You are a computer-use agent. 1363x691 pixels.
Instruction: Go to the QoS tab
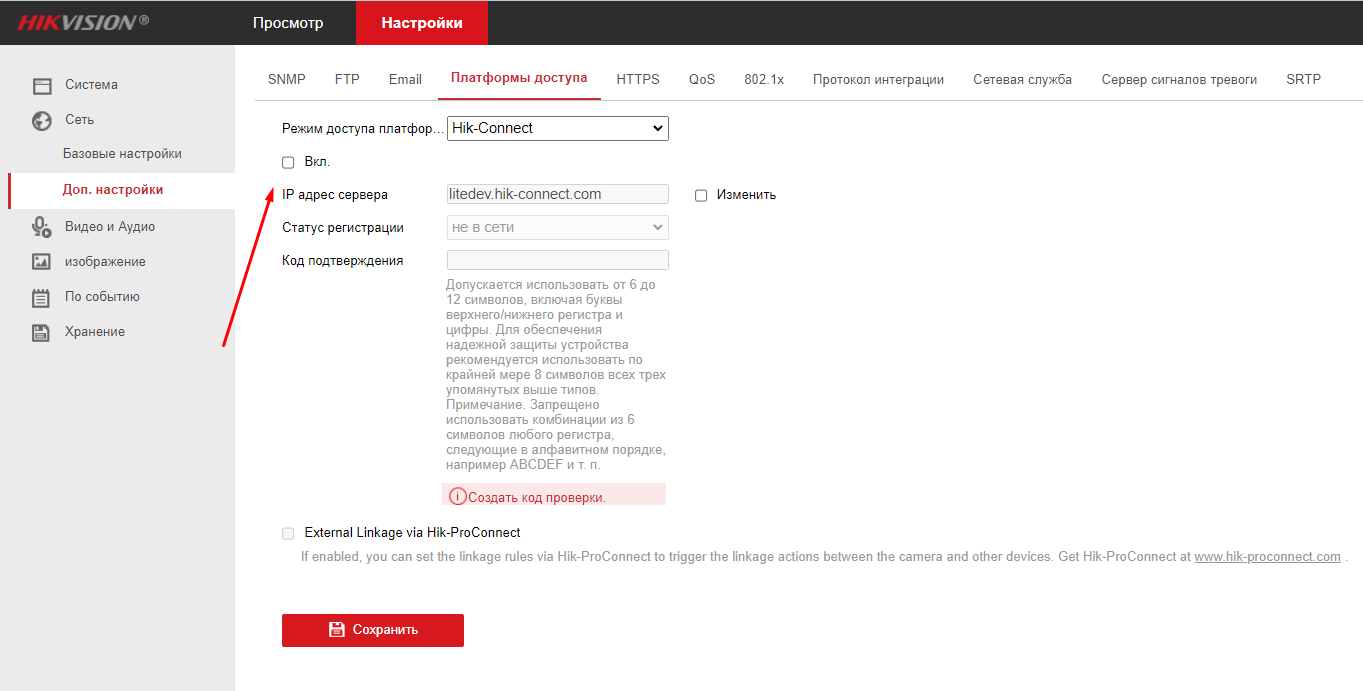tap(702, 79)
